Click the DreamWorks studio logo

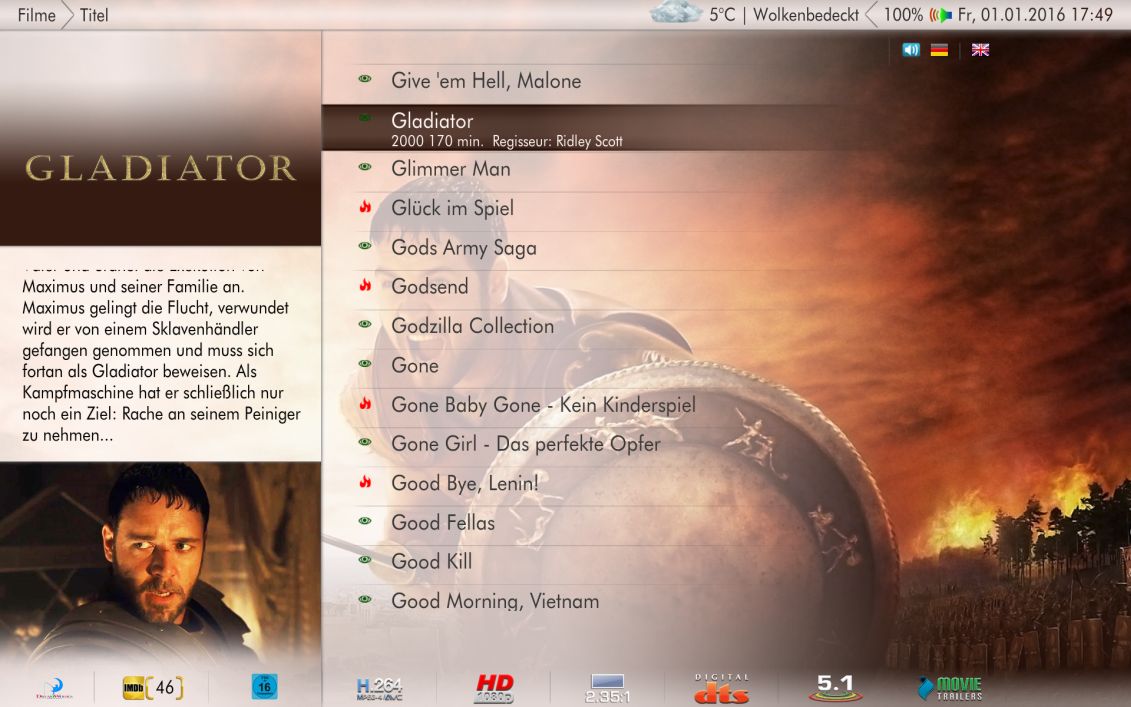tap(54, 688)
